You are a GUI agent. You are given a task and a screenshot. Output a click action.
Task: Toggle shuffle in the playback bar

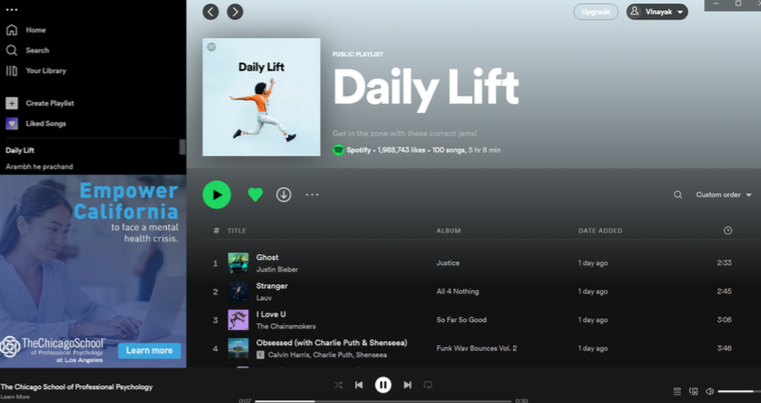tap(338, 385)
